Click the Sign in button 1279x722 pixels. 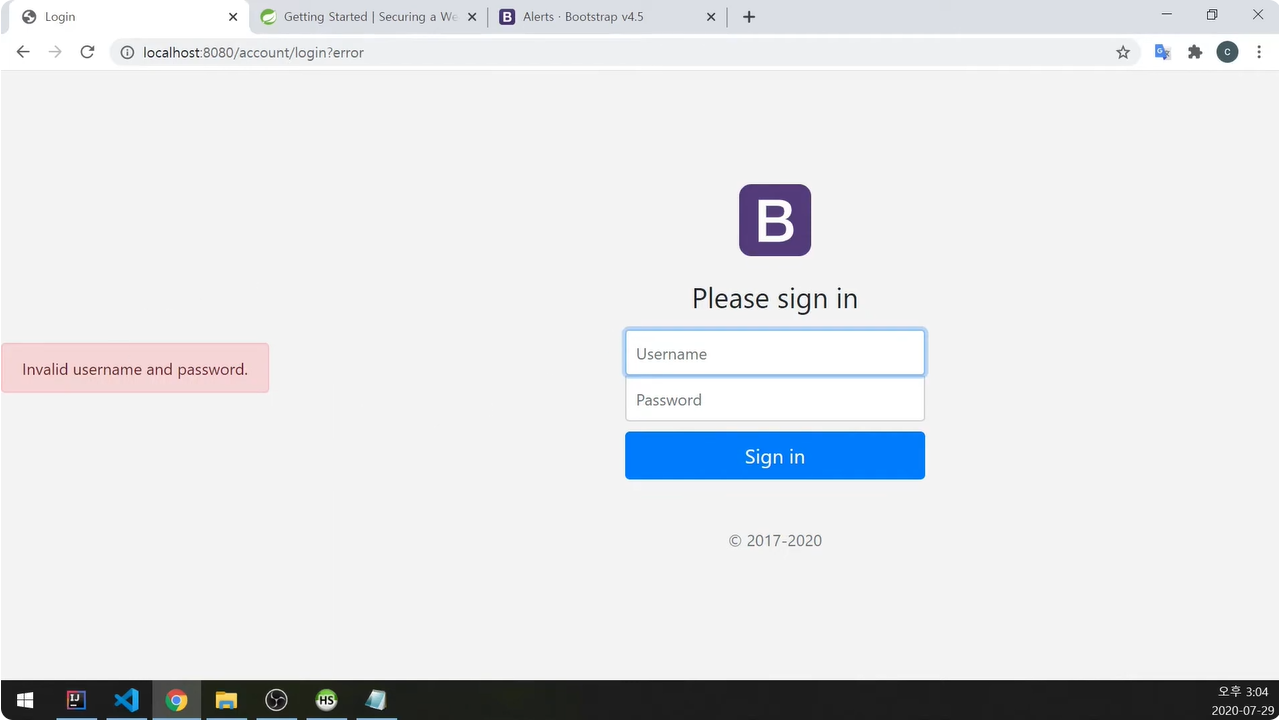point(775,456)
